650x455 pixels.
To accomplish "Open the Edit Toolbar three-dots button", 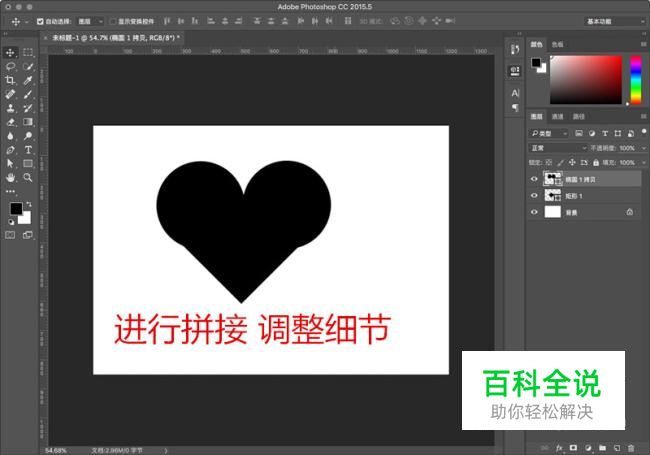I will (10, 191).
